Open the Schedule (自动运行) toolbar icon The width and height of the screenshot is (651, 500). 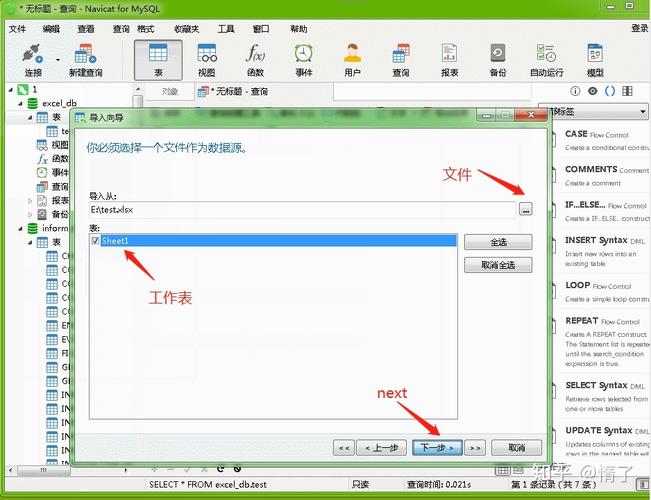[546, 61]
